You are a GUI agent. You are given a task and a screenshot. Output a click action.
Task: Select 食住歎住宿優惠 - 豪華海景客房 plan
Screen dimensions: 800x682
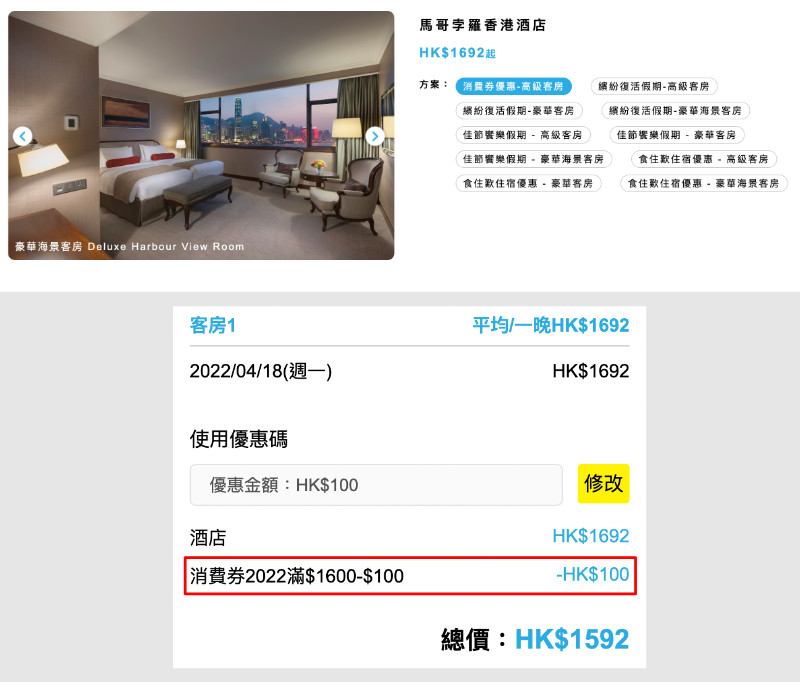[x=704, y=184]
